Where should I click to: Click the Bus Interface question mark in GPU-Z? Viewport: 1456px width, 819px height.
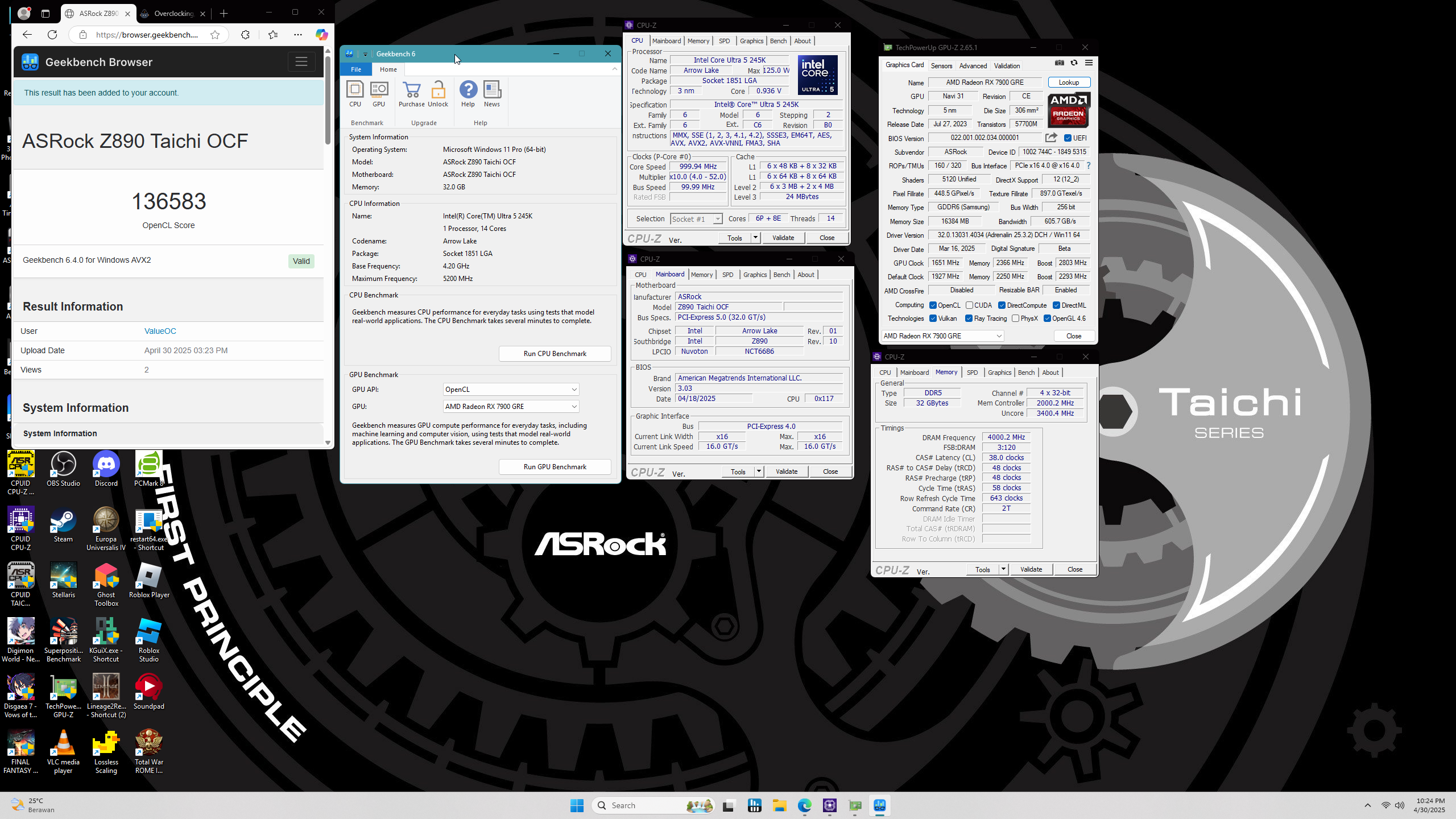coord(1089,166)
